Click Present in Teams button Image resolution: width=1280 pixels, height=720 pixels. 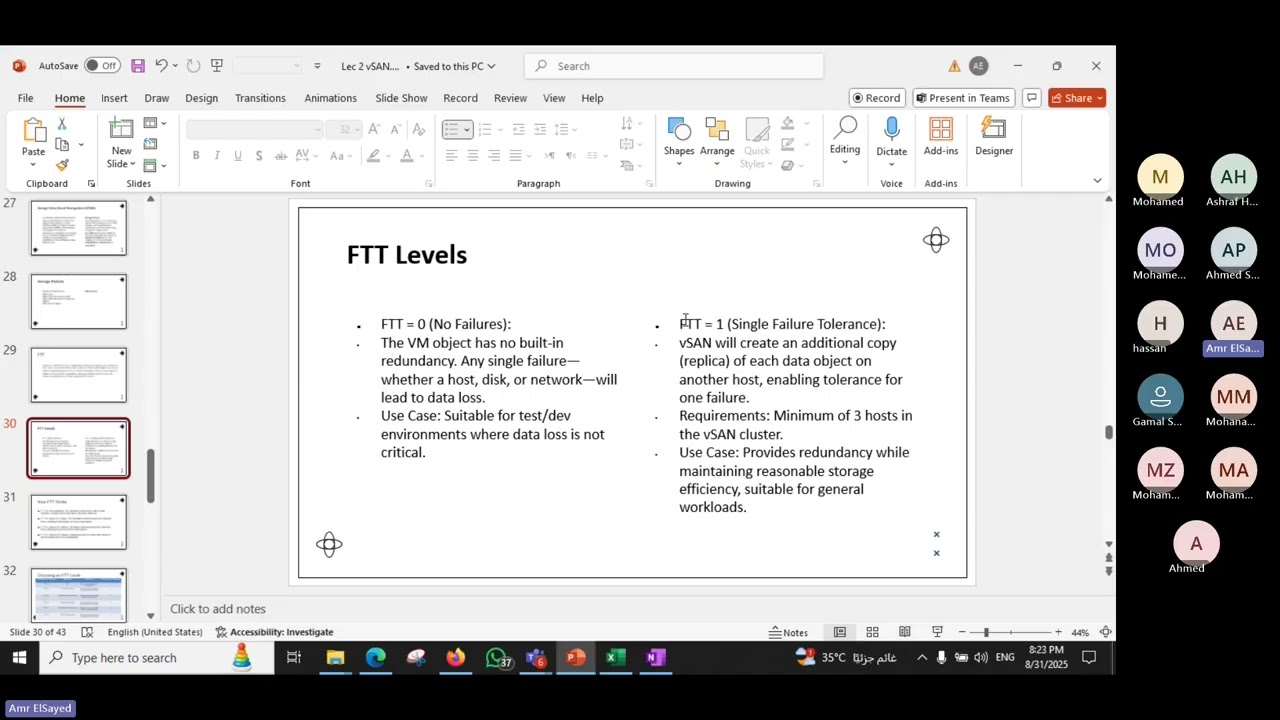tap(962, 98)
